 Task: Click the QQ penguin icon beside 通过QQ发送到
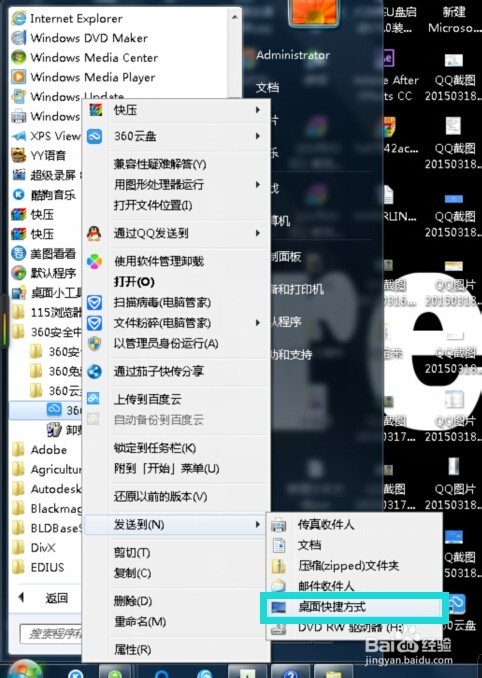click(x=94, y=233)
